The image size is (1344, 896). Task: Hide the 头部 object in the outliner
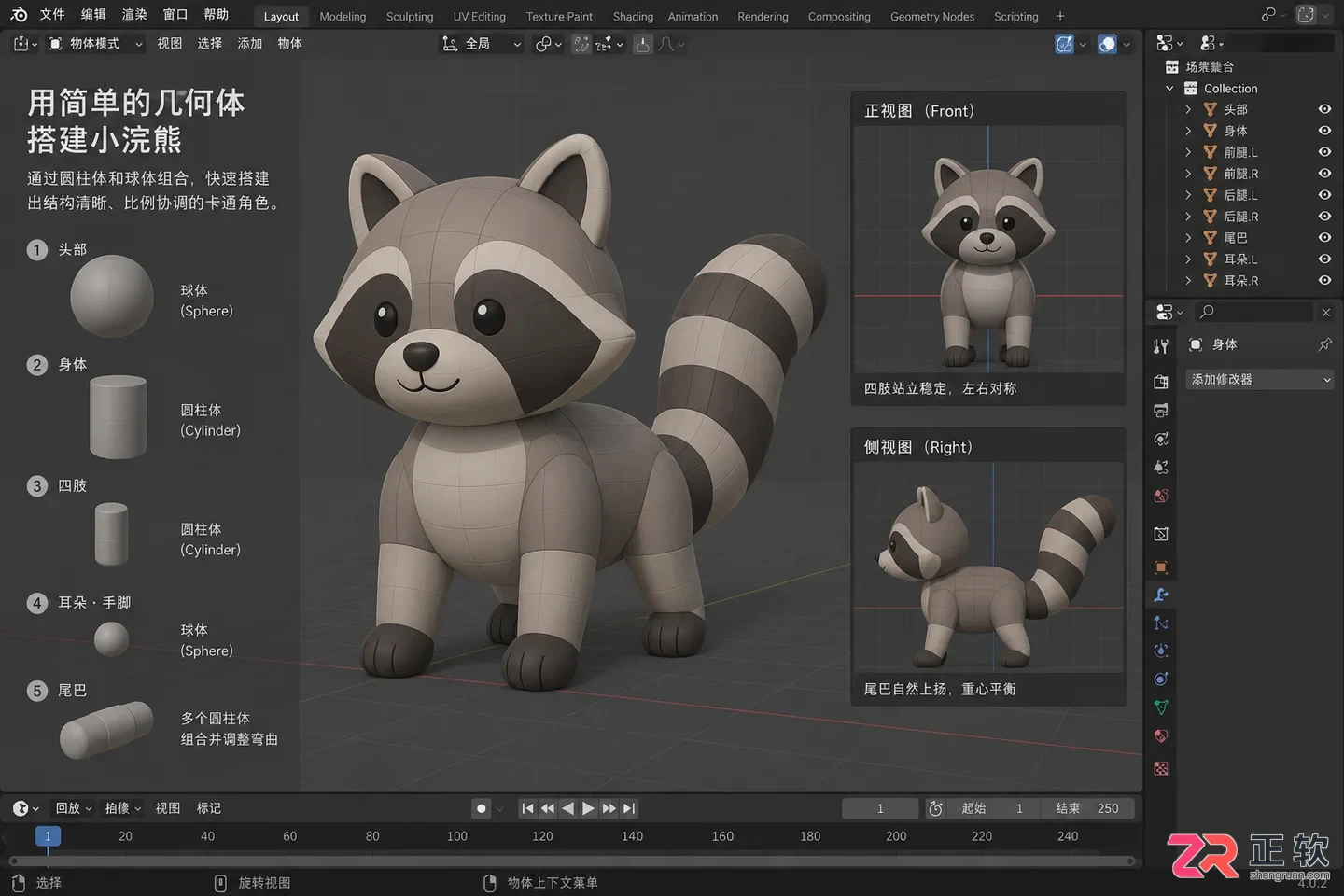[x=1324, y=109]
